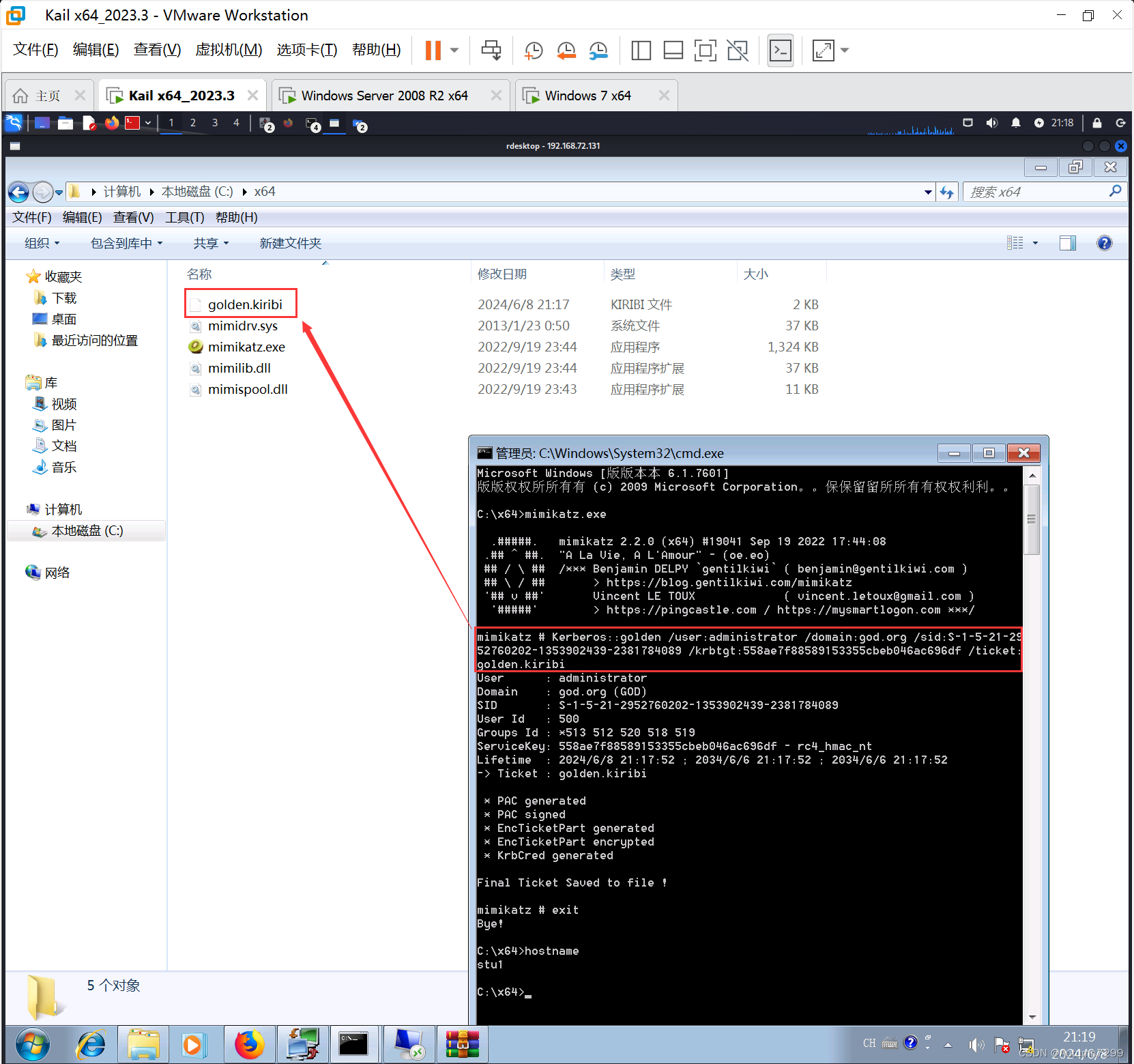Select the mimikatz.exe file
Viewport: 1134px width, 1064px height.
point(246,347)
